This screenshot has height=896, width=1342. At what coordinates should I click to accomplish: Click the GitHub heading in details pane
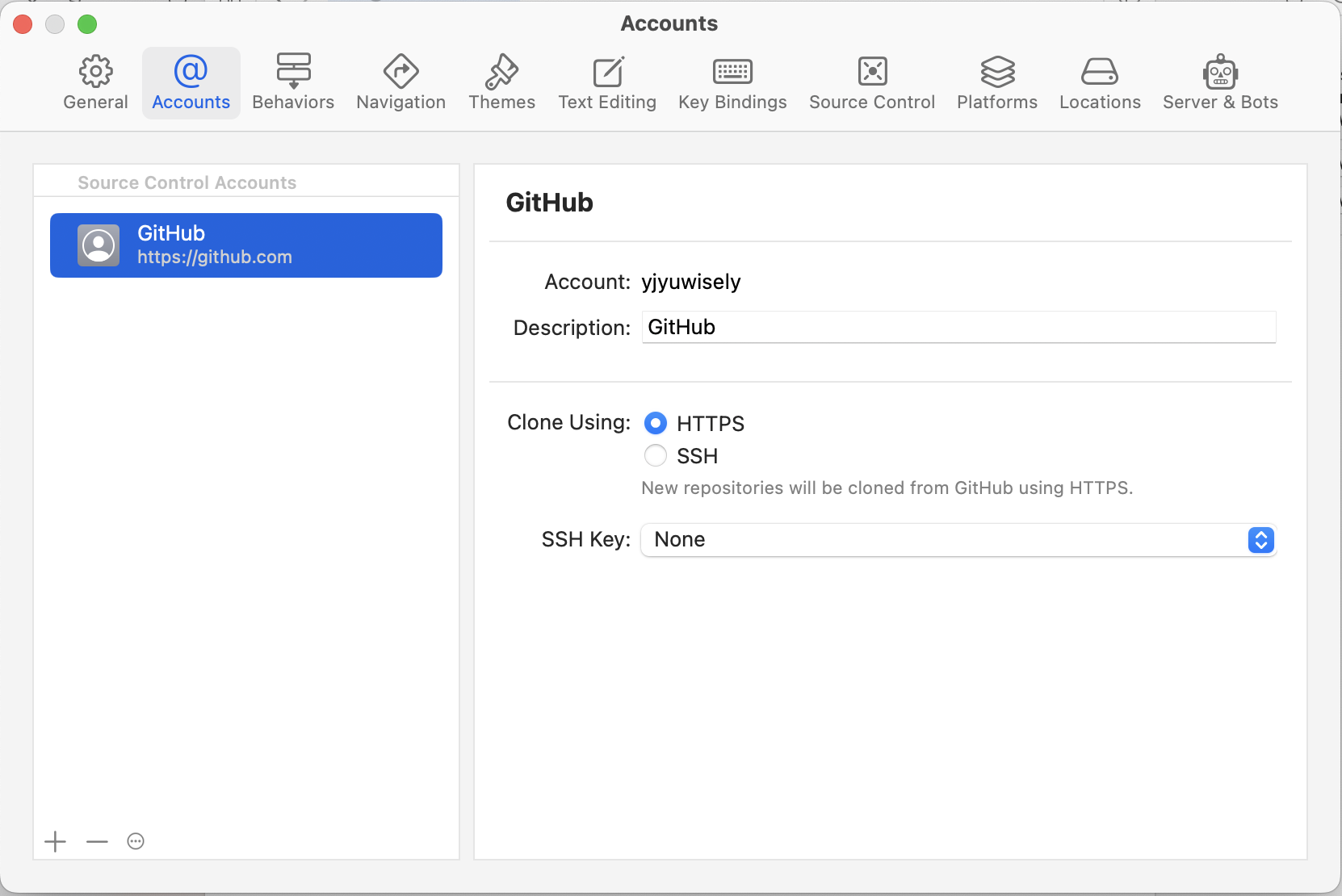point(549,202)
